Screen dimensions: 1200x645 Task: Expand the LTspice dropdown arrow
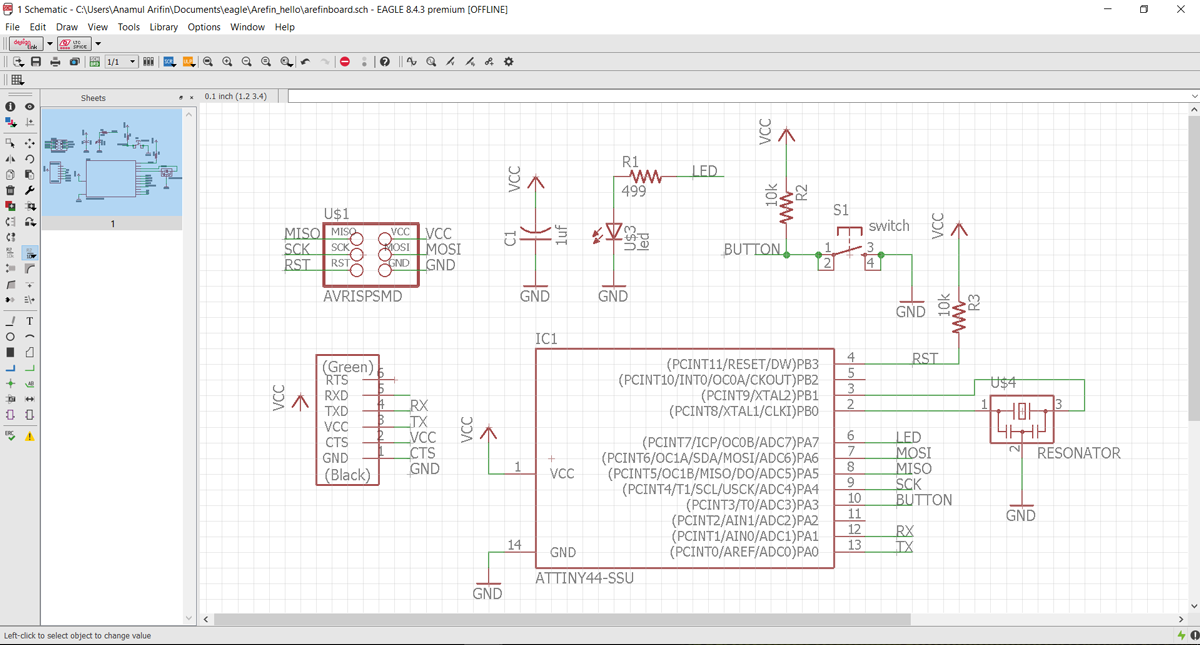[98, 44]
